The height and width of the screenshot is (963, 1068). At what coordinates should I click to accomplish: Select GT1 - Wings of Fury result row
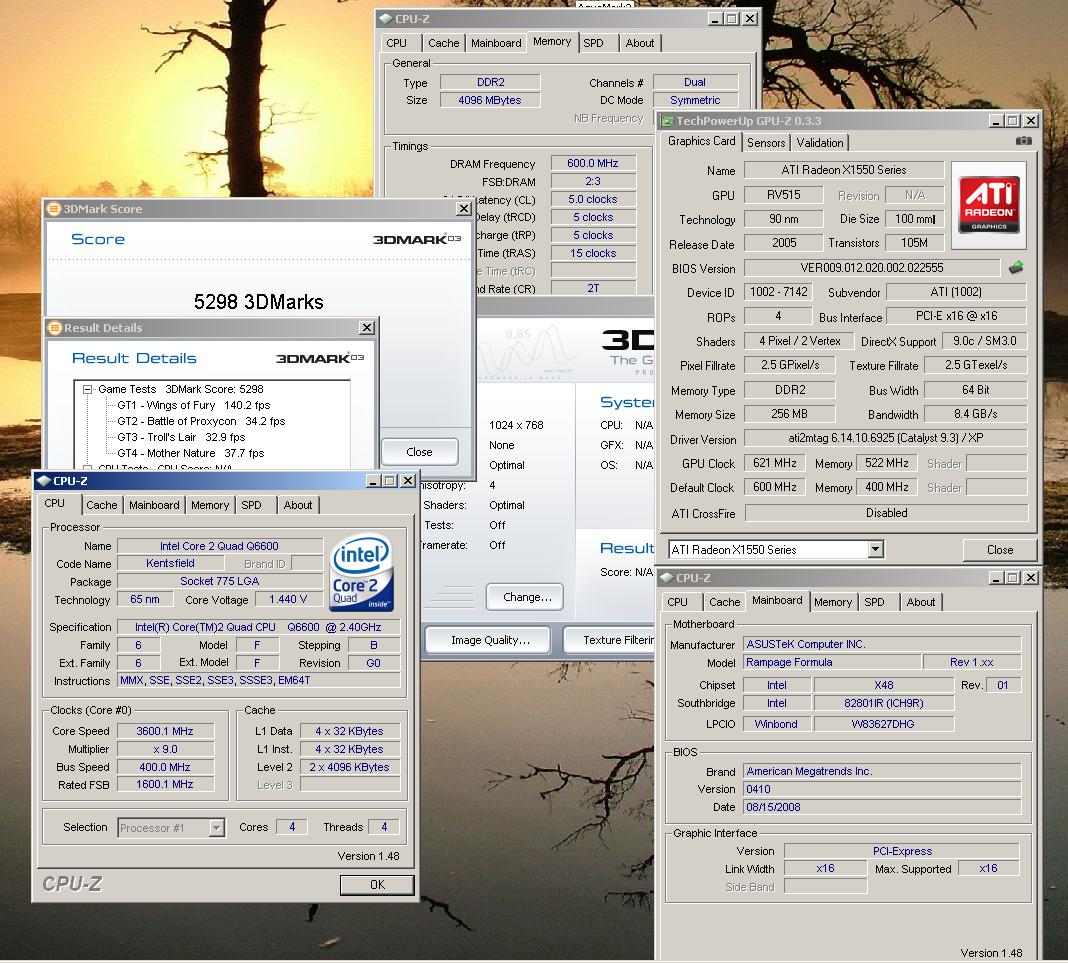(193, 405)
